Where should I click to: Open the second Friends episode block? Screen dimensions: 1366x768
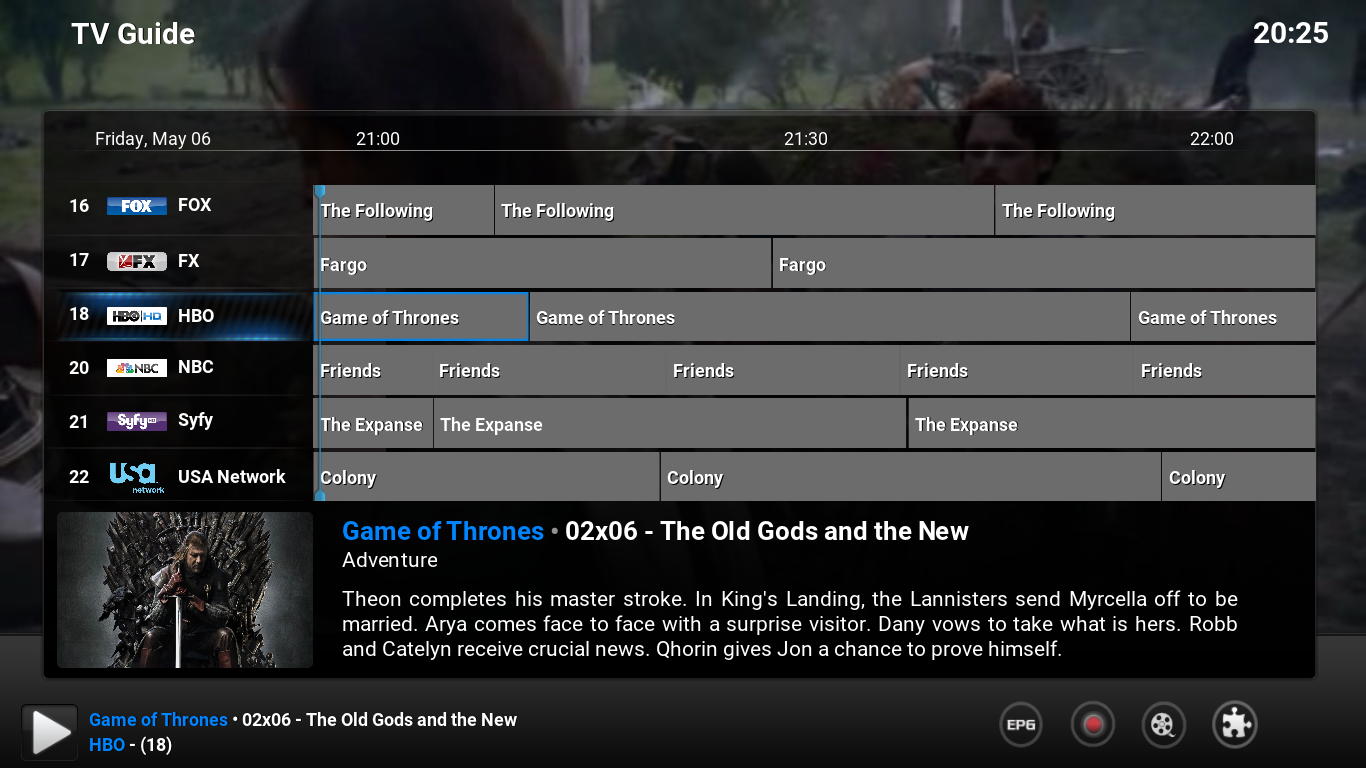point(550,370)
